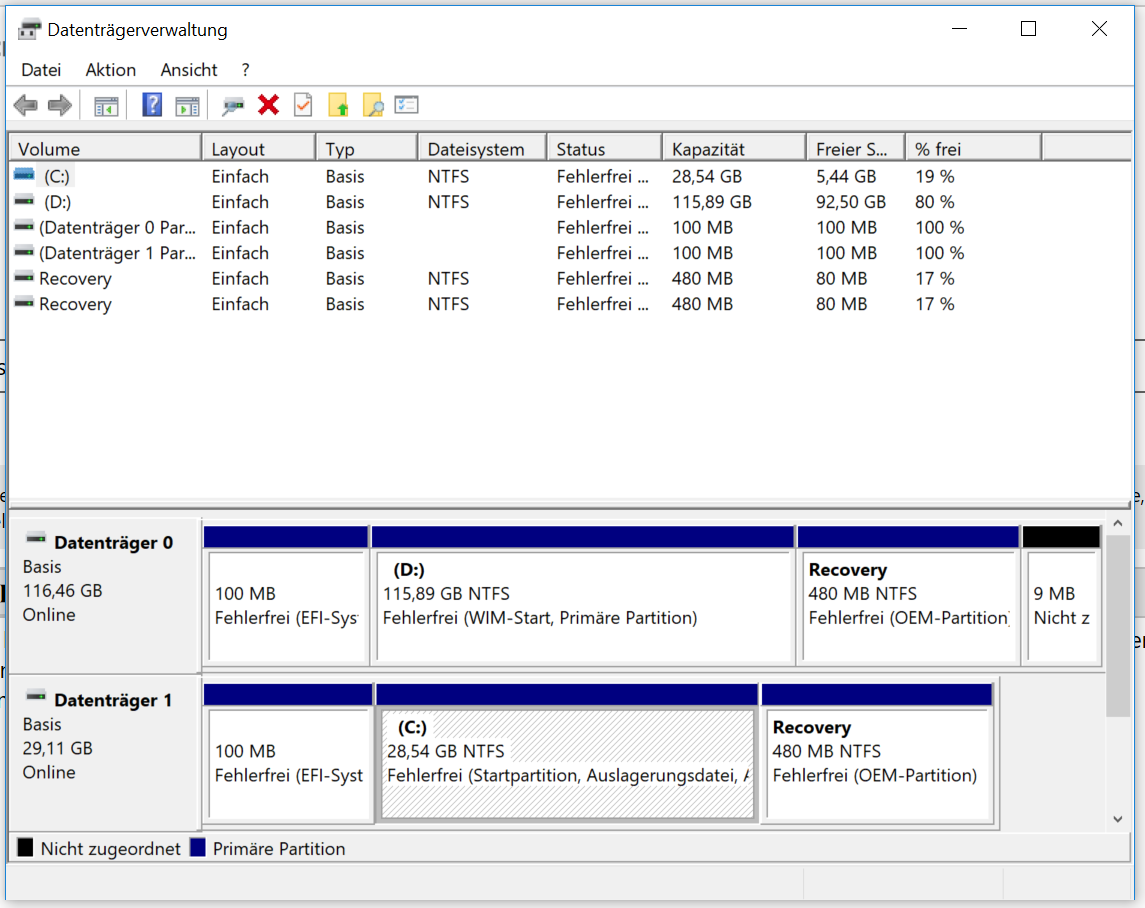Select the Recovery partition on Datenträger 0

click(908, 595)
